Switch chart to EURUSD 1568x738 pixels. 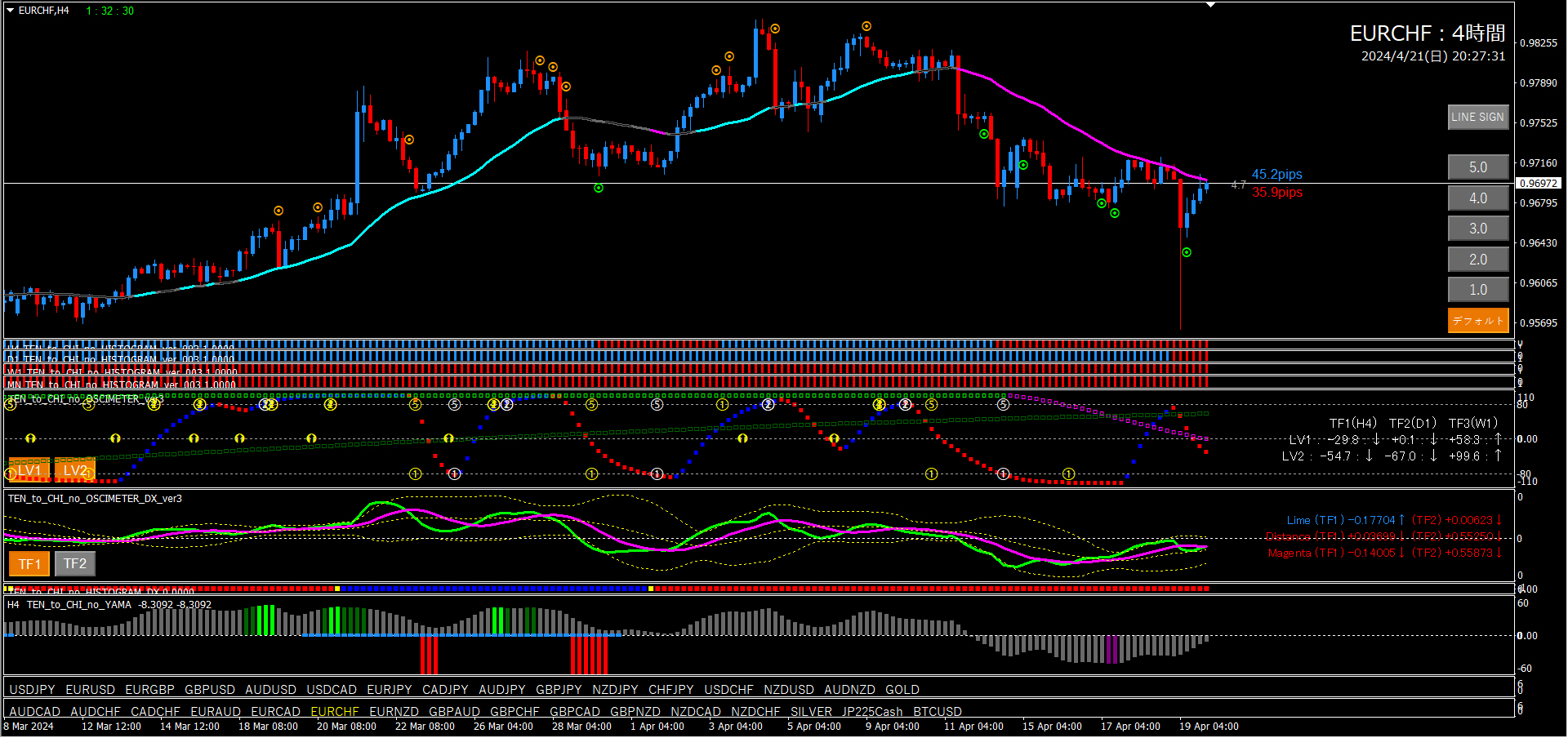pyautogui.click(x=91, y=690)
